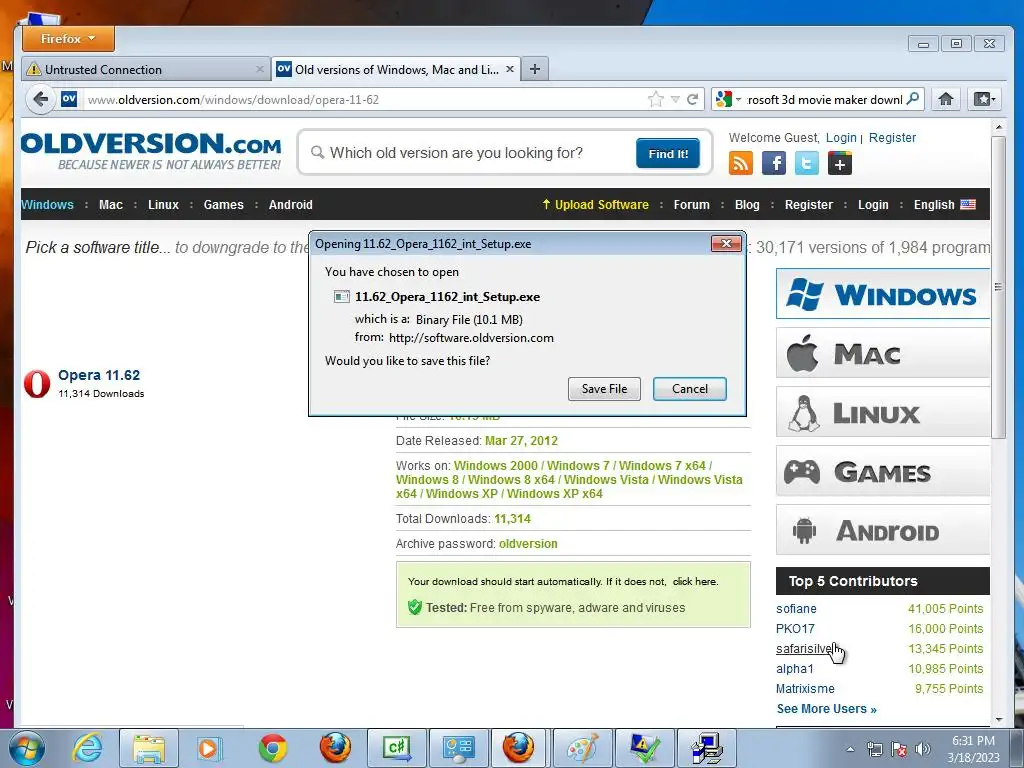Launch Internet Explorer from the taskbar
The height and width of the screenshot is (768, 1024).
pos(87,748)
